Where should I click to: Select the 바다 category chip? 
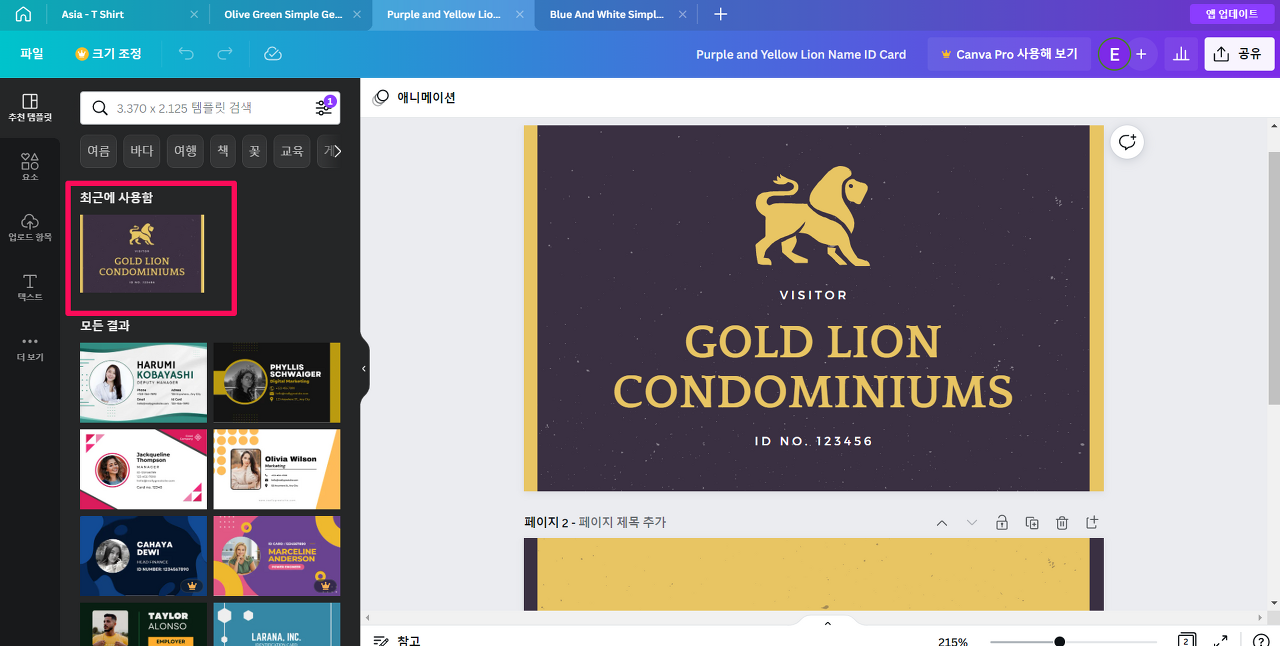(142, 151)
